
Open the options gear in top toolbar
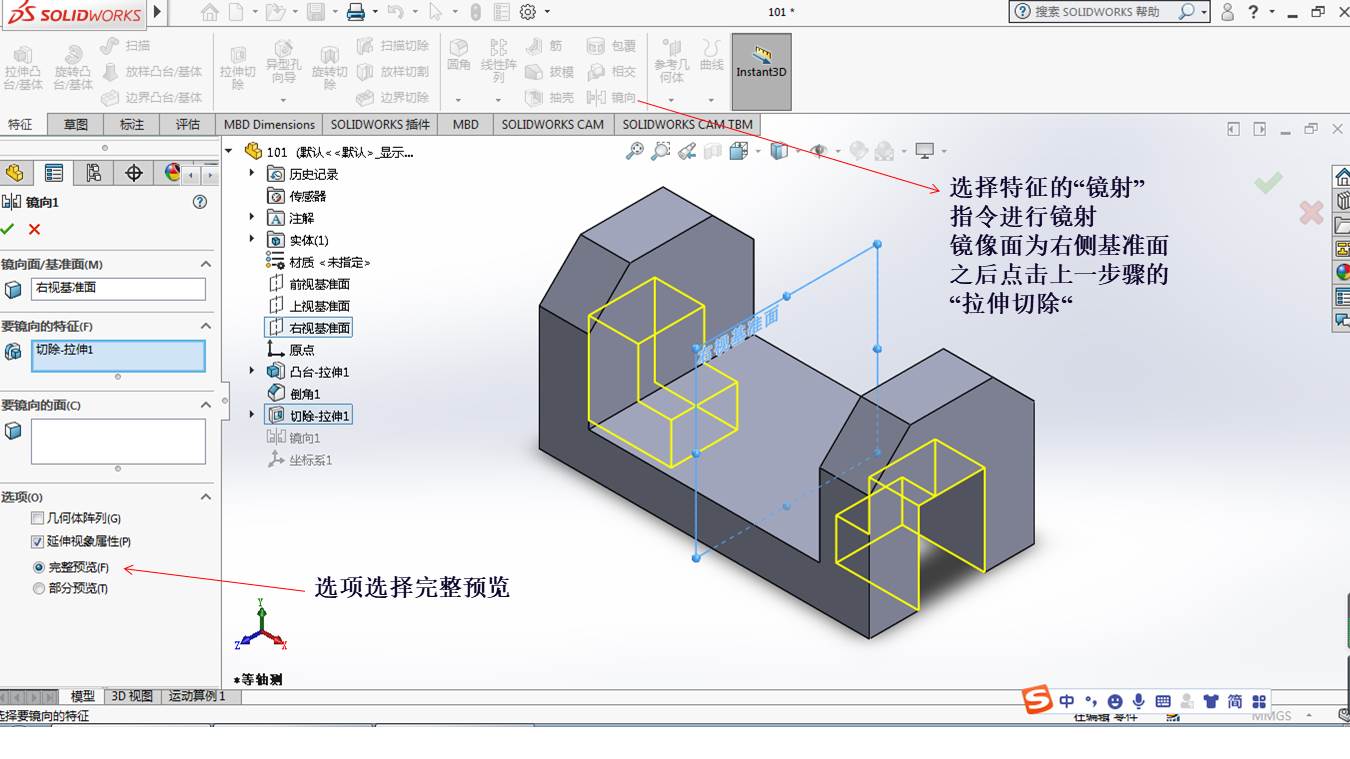(528, 12)
